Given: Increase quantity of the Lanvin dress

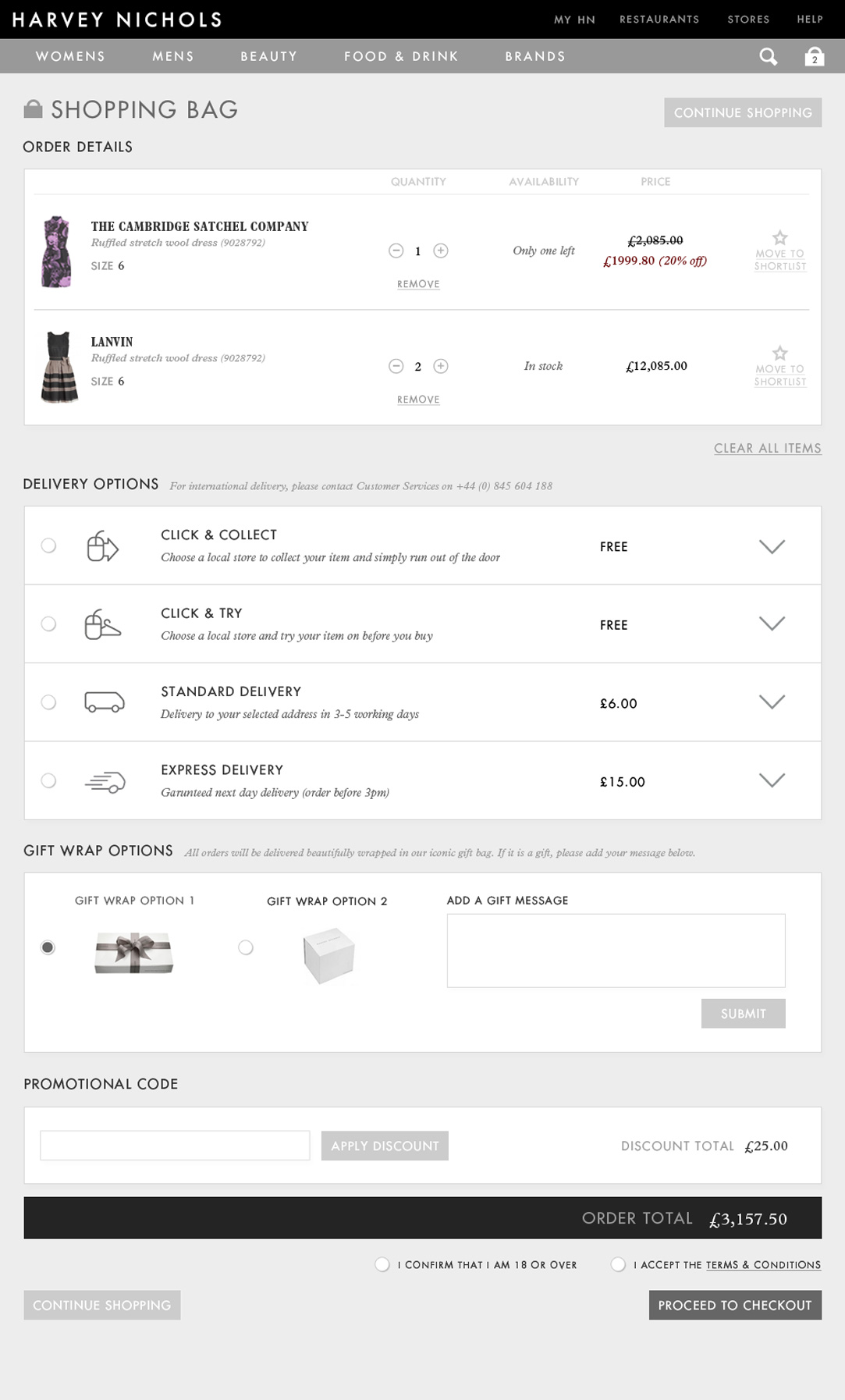Looking at the screenshot, I should click(441, 366).
